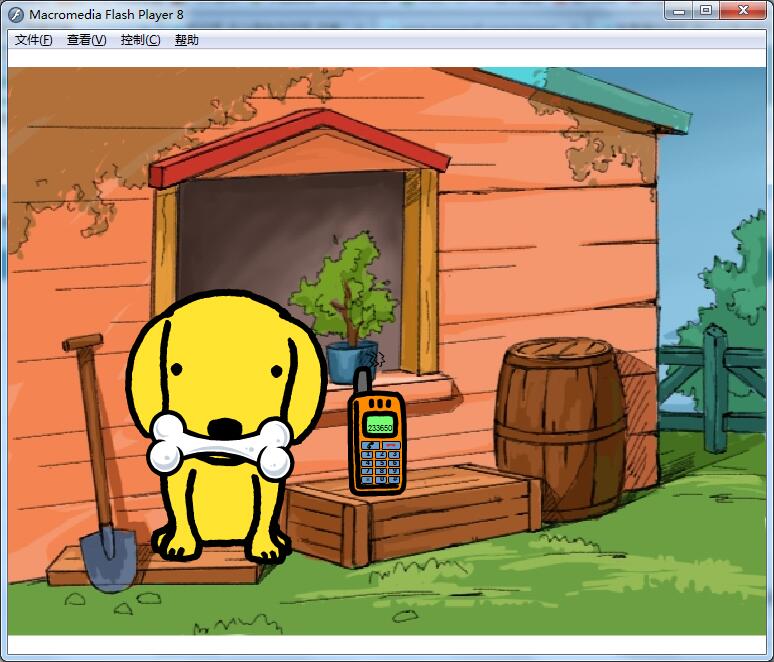The image size is (774, 662).
Task: Click the shovel leaning on the wall
Action: (101, 463)
